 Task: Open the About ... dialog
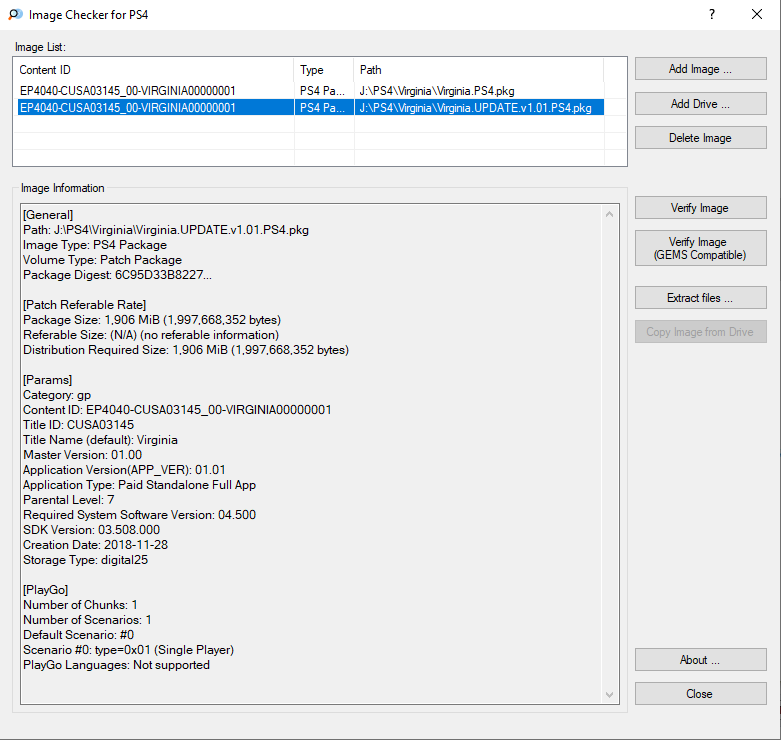coord(700,660)
